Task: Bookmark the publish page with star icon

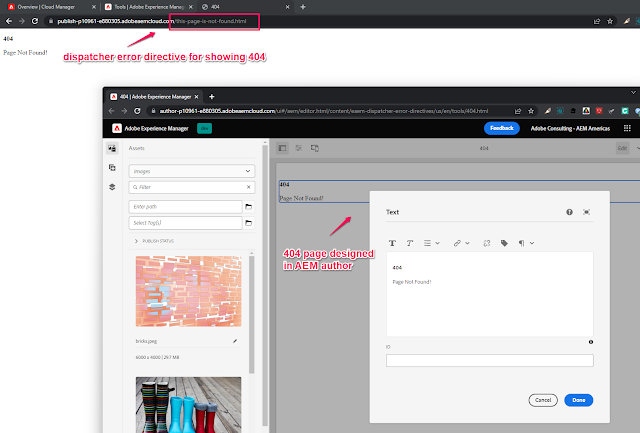Action: (610, 21)
